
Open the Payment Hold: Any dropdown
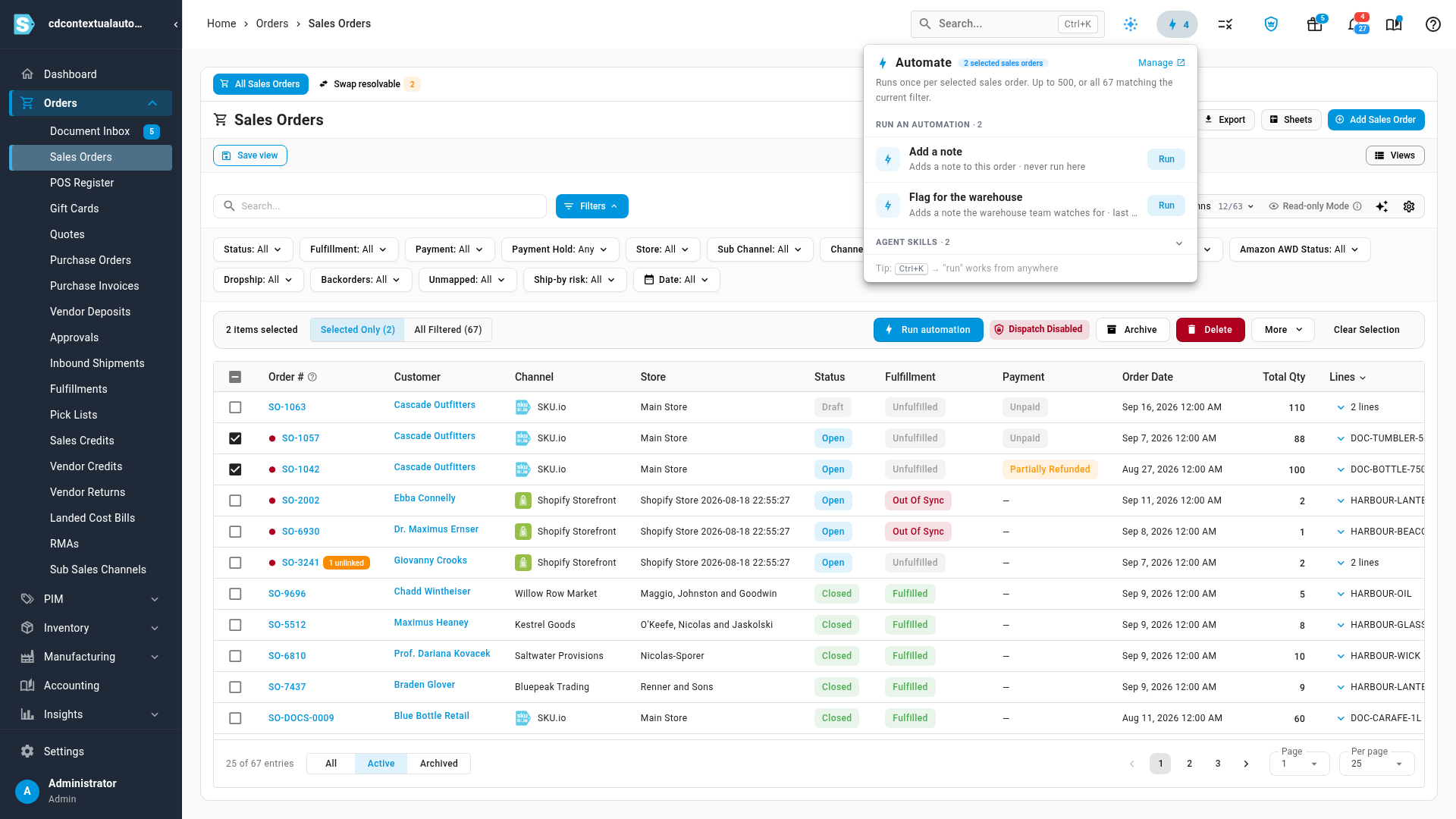tap(560, 249)
